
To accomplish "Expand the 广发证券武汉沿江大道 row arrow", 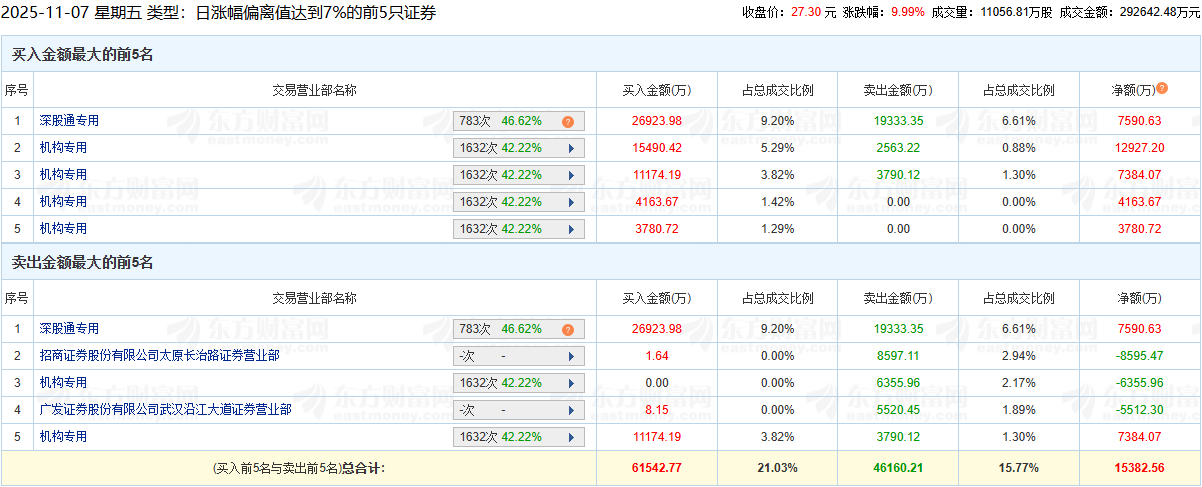I will [x=571, y=410].
